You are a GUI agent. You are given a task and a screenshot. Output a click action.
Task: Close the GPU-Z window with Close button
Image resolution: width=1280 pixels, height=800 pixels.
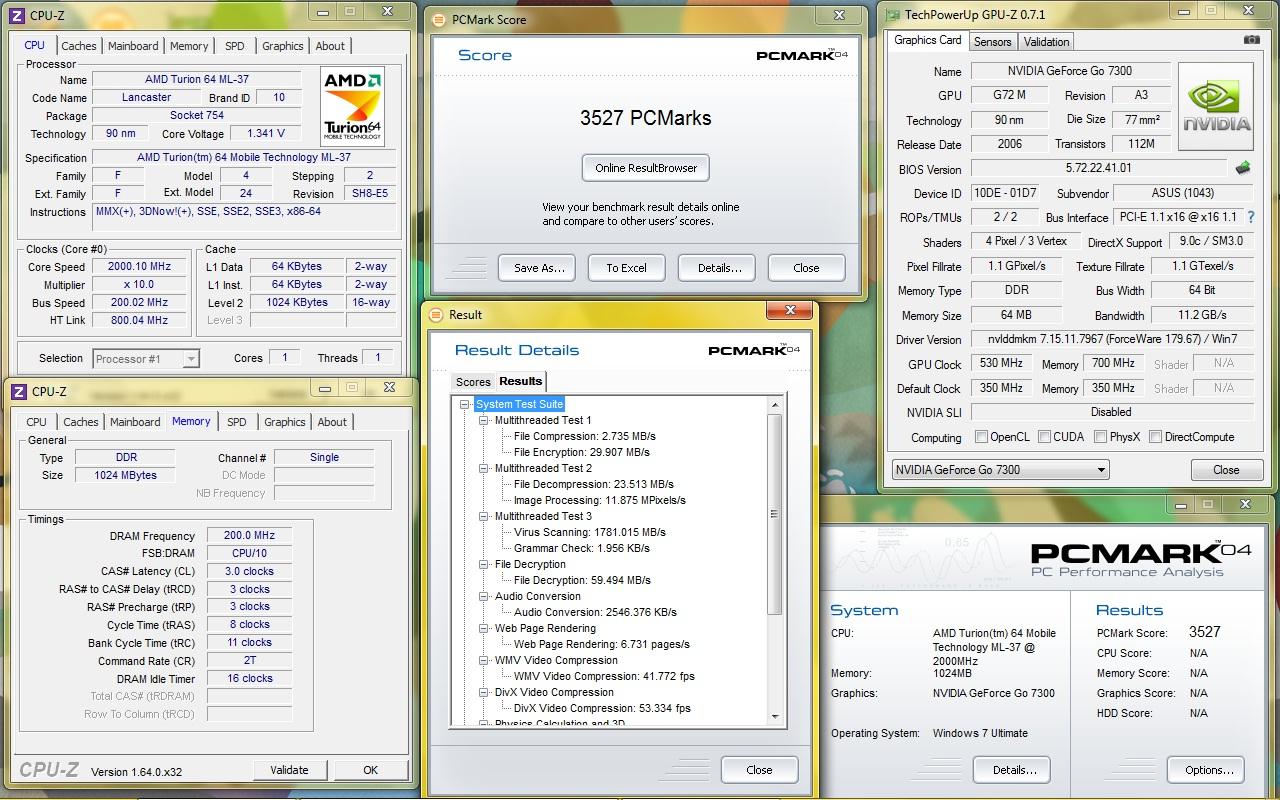coord(1226,470)
